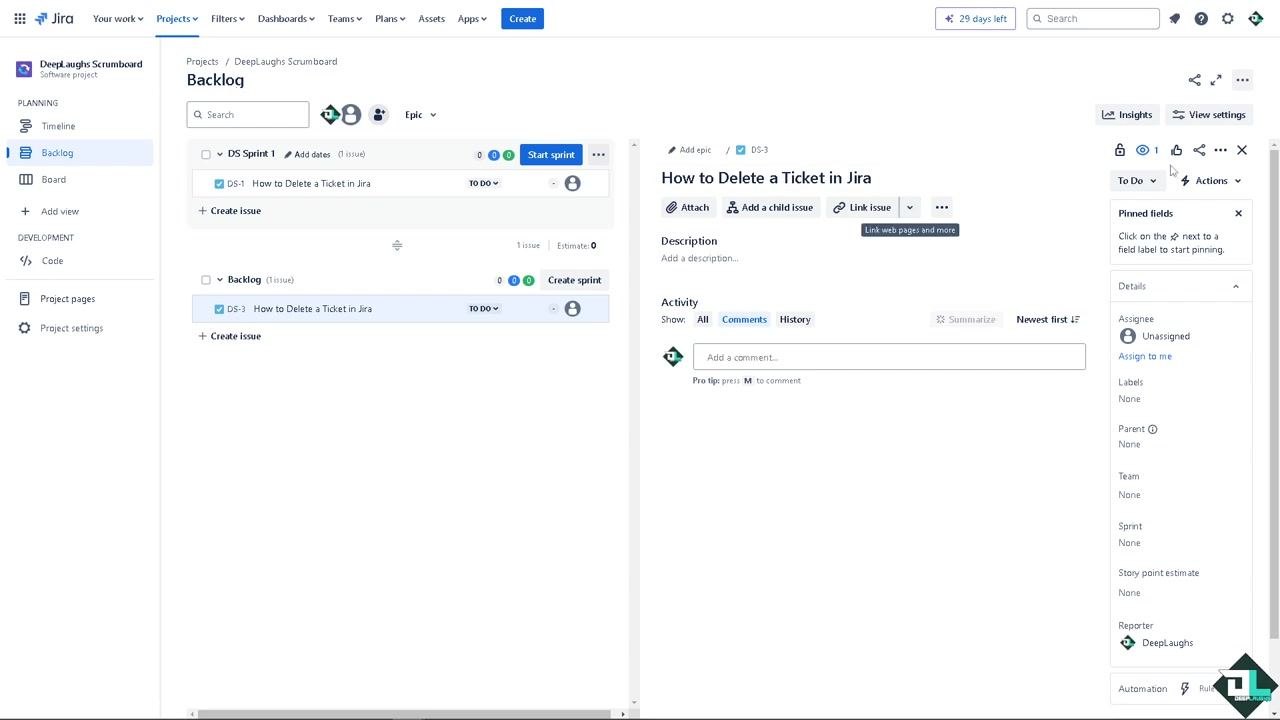Click the add people icon next to avatars
Image resolution: width=1280 pixels, height=720 pixels.
click(x=379, y=115)
